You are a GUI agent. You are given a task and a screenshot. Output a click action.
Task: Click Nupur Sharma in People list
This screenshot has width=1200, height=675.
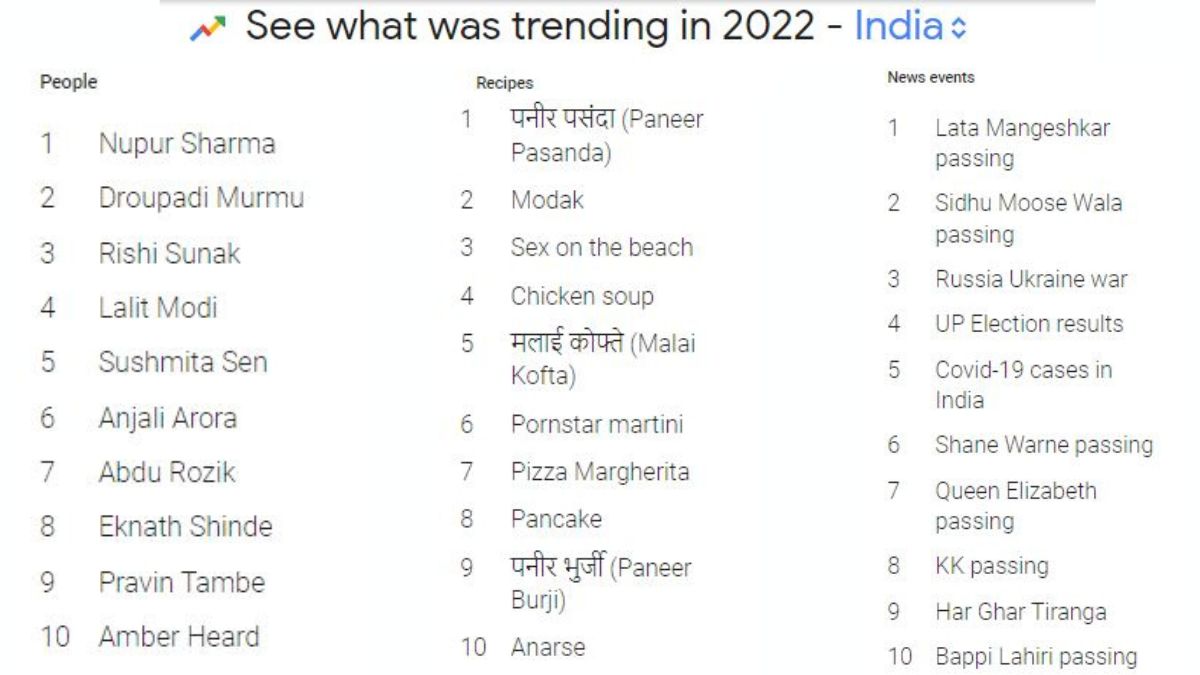pyautogui.click(x=186, y=144)
